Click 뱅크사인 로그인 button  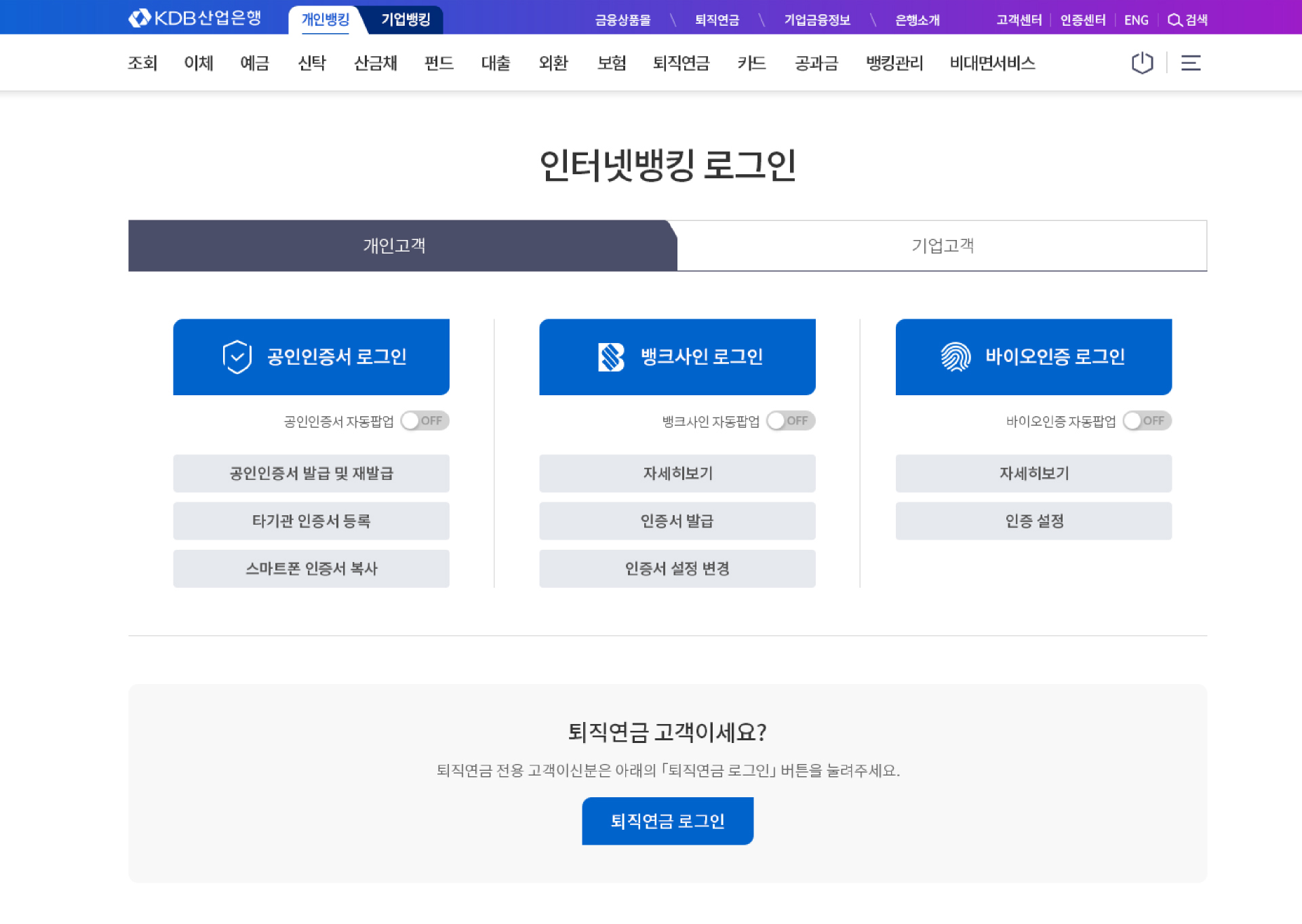[x=677, y=357]
